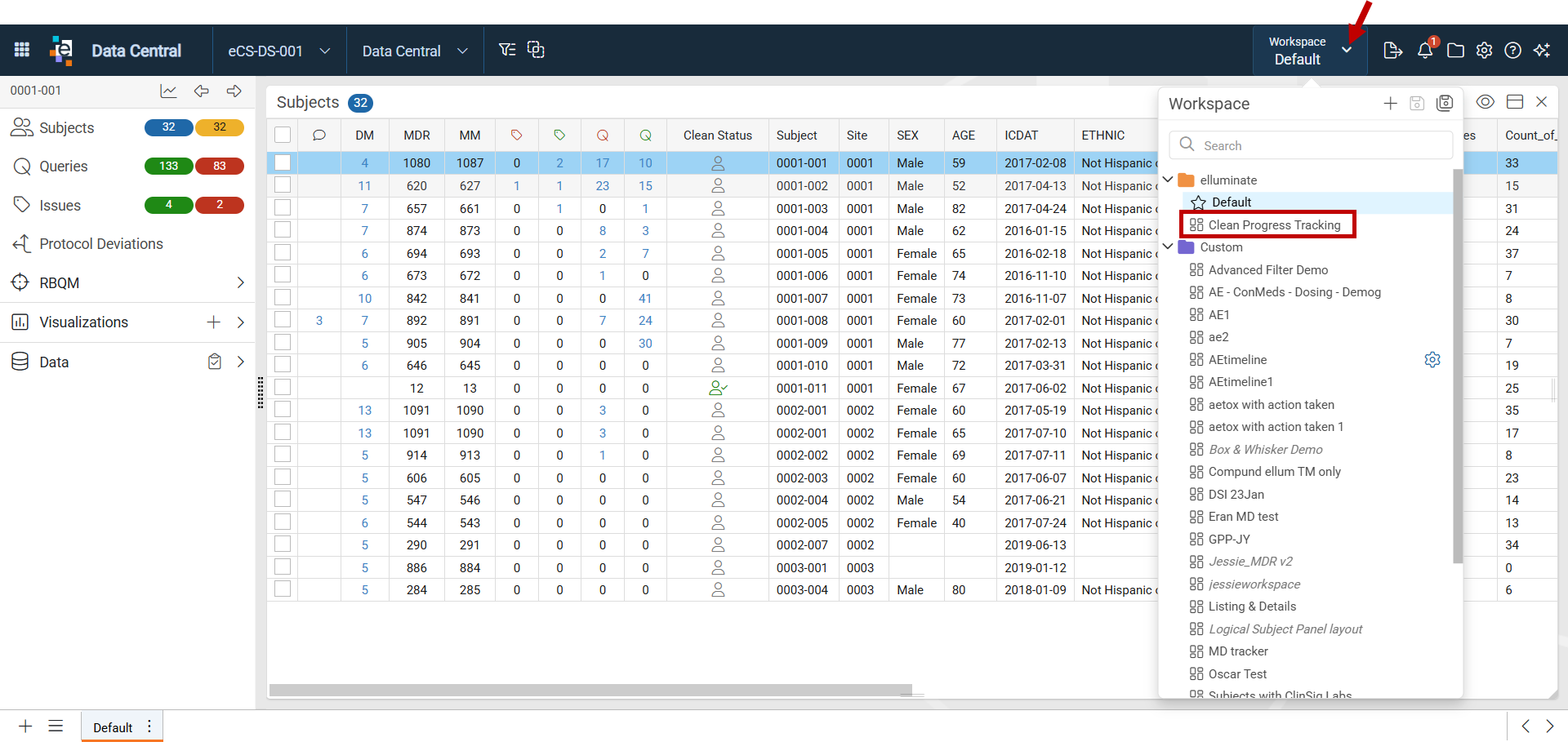Click the horizontal scrollbar under the table
Image resolution: width=1568 pixels, height=742 pixels.
click(x=590, y=690)
